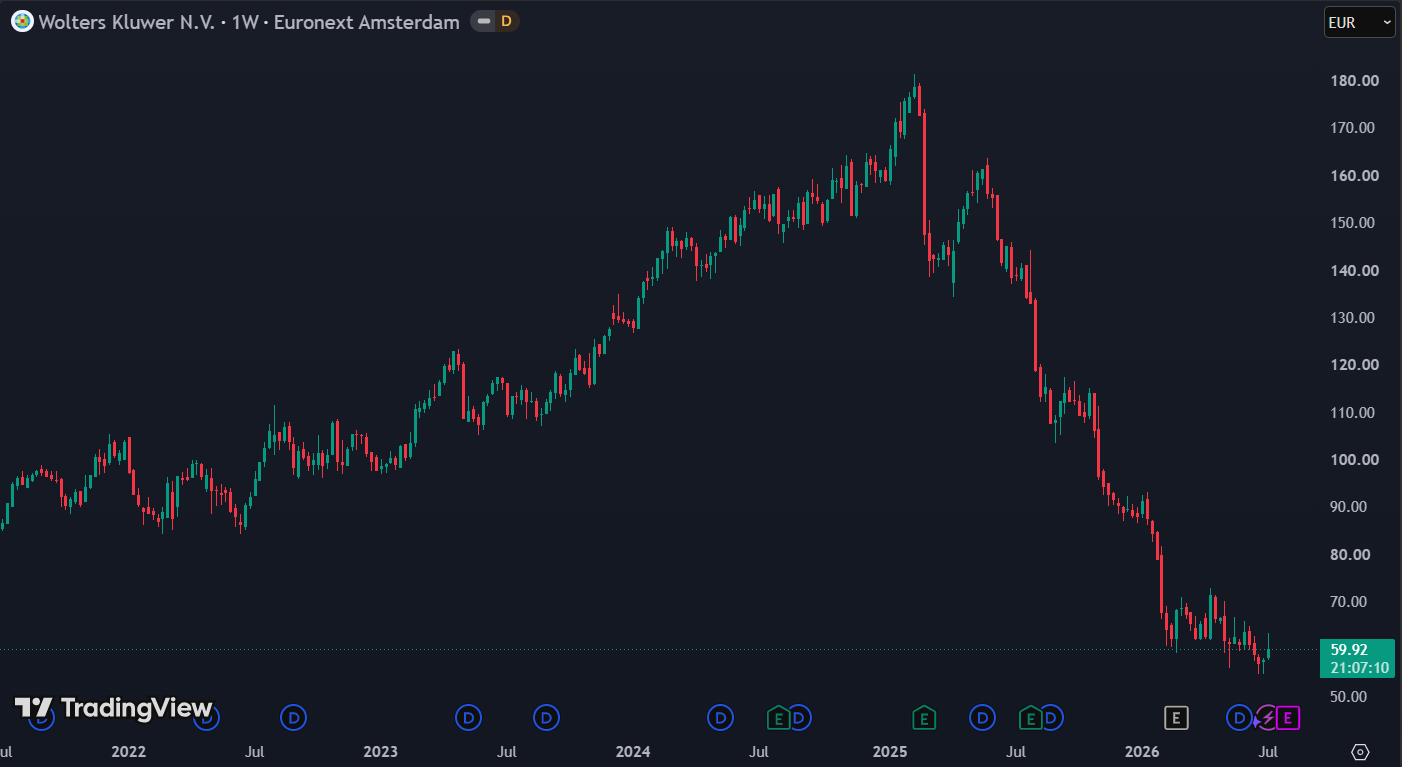The image size is (1402, 767).
Task: Click the bar countdown timer 21:07:10
Action: pyautogui.click(x=1359, y=667)
